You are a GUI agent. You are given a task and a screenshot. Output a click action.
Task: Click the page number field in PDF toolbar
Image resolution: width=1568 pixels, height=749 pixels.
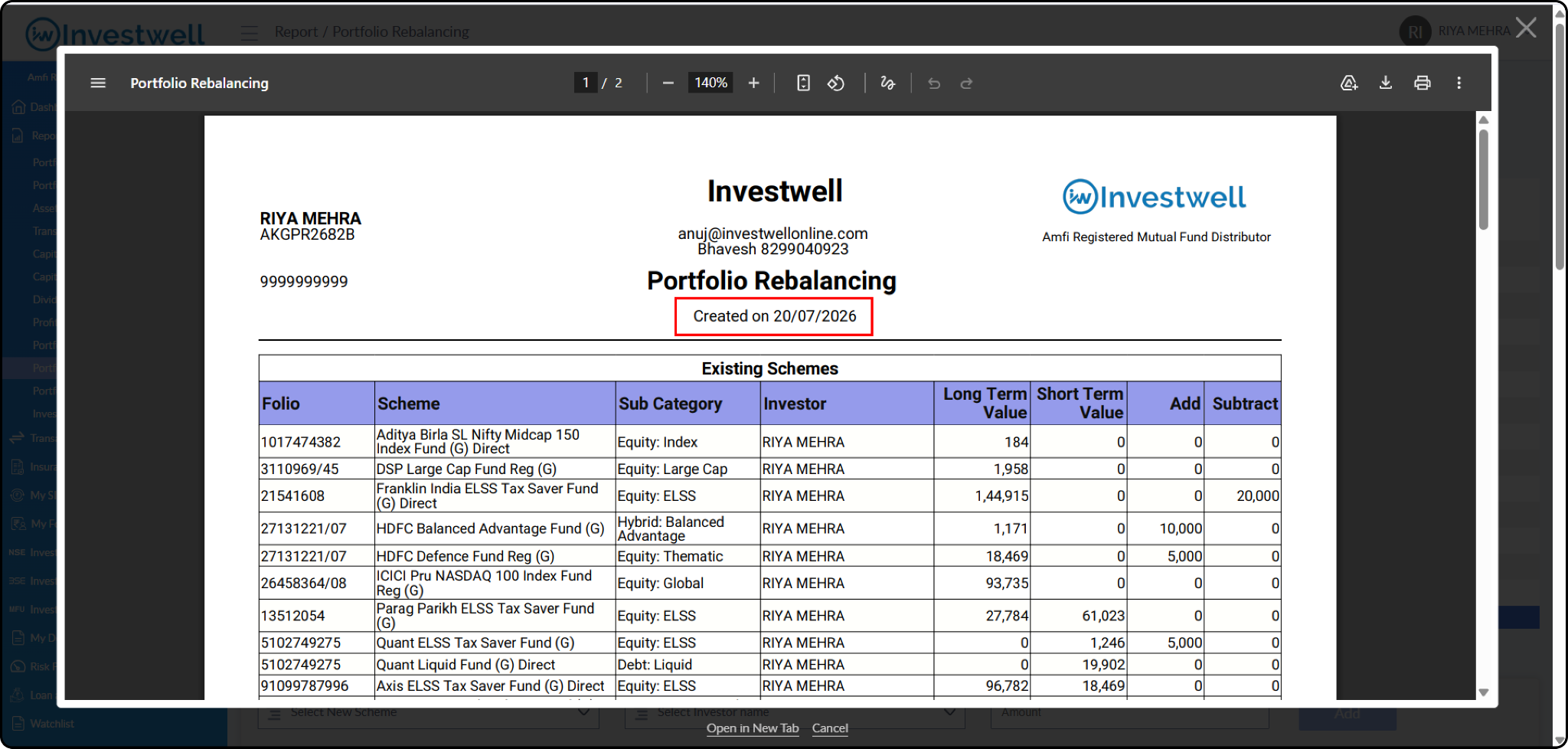coord(586,83)
